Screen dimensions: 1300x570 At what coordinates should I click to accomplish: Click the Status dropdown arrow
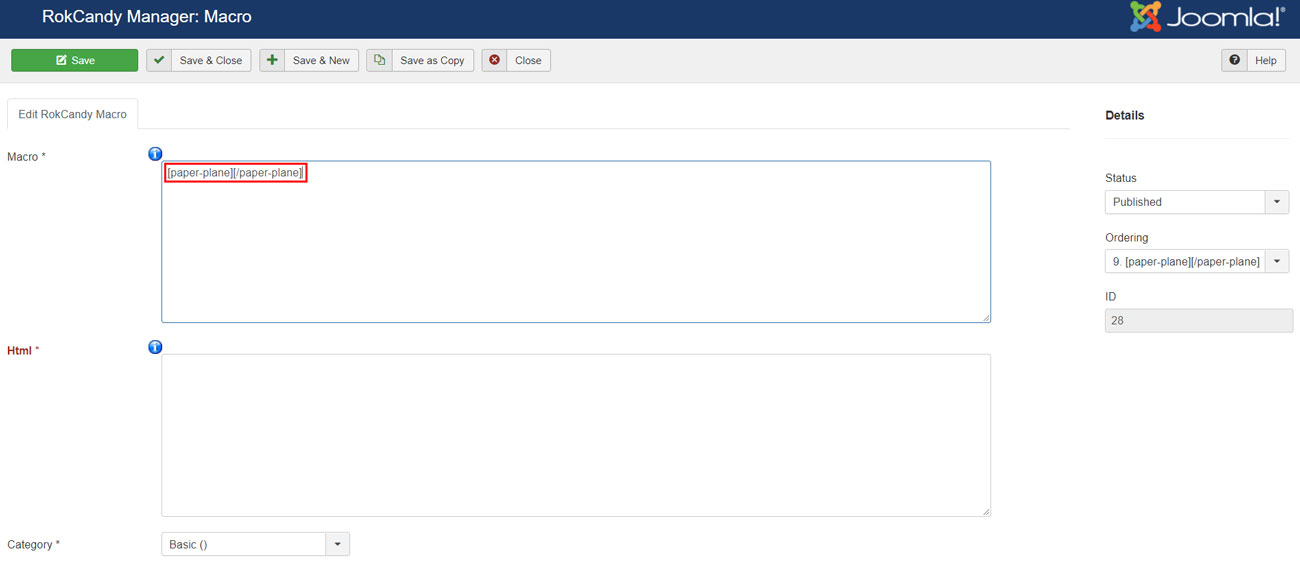1277,202
